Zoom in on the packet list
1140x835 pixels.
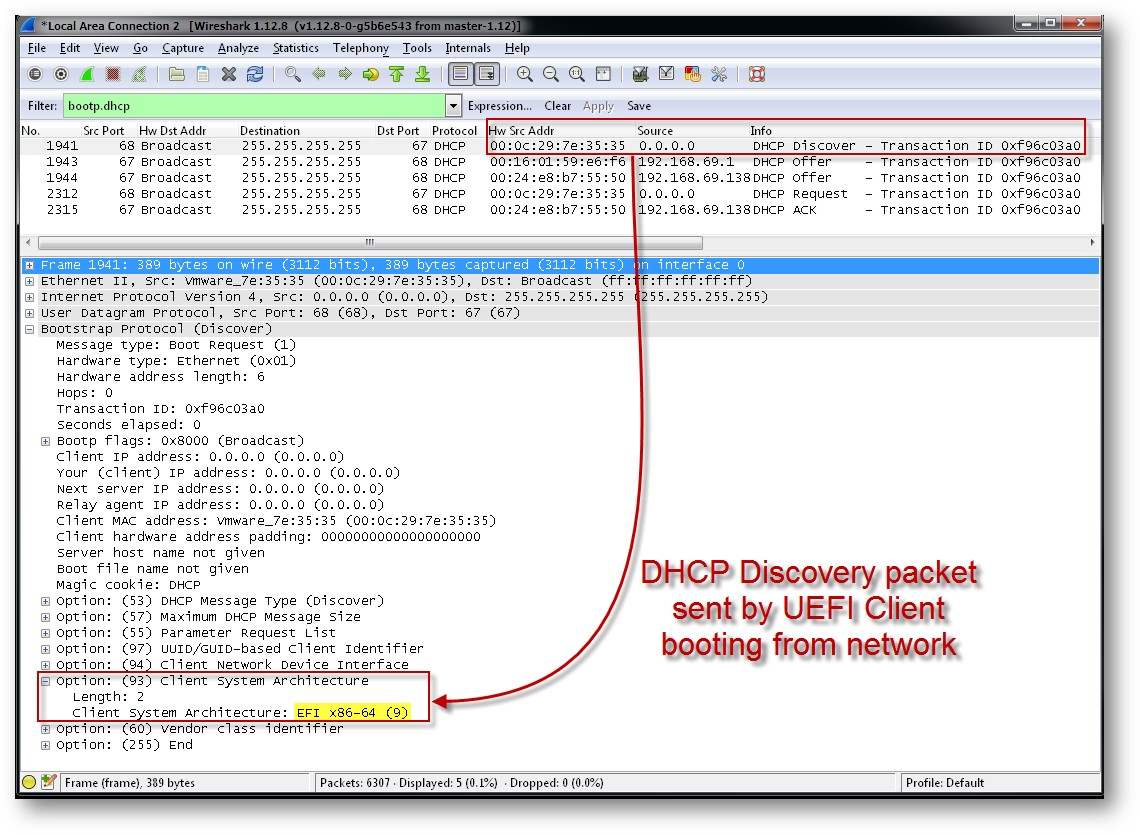pyautogui.click(x=524, y=73)
